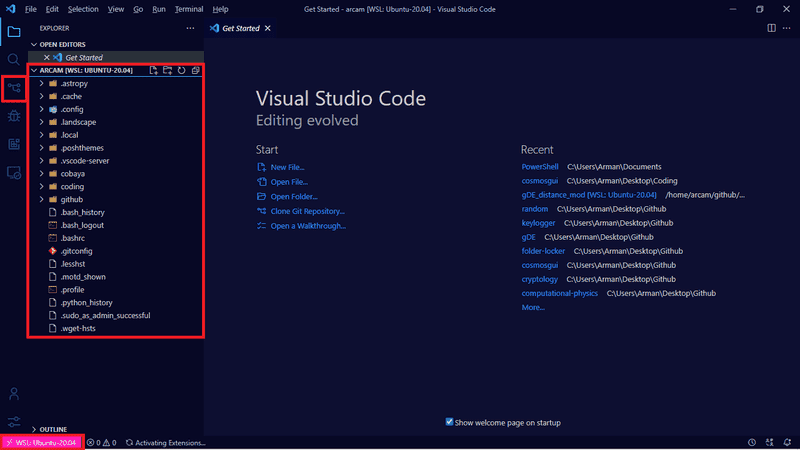Click New File icon in ARCAM header

pyautogui.click(x=154, y=70)
